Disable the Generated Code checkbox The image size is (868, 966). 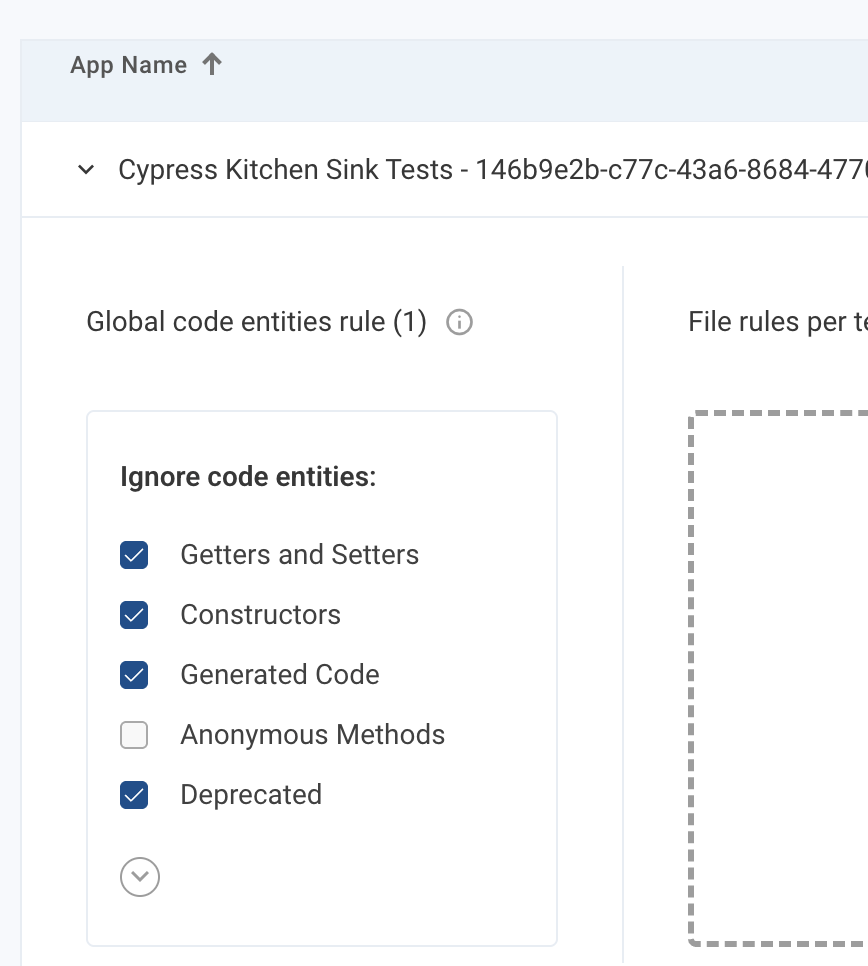(x=134, y=675)
